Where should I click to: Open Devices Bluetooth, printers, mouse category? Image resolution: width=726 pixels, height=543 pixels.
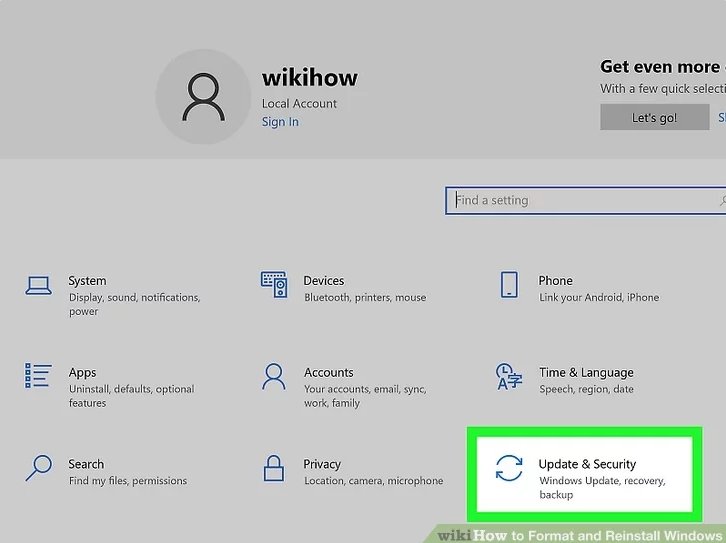click(x=365, y=289)
